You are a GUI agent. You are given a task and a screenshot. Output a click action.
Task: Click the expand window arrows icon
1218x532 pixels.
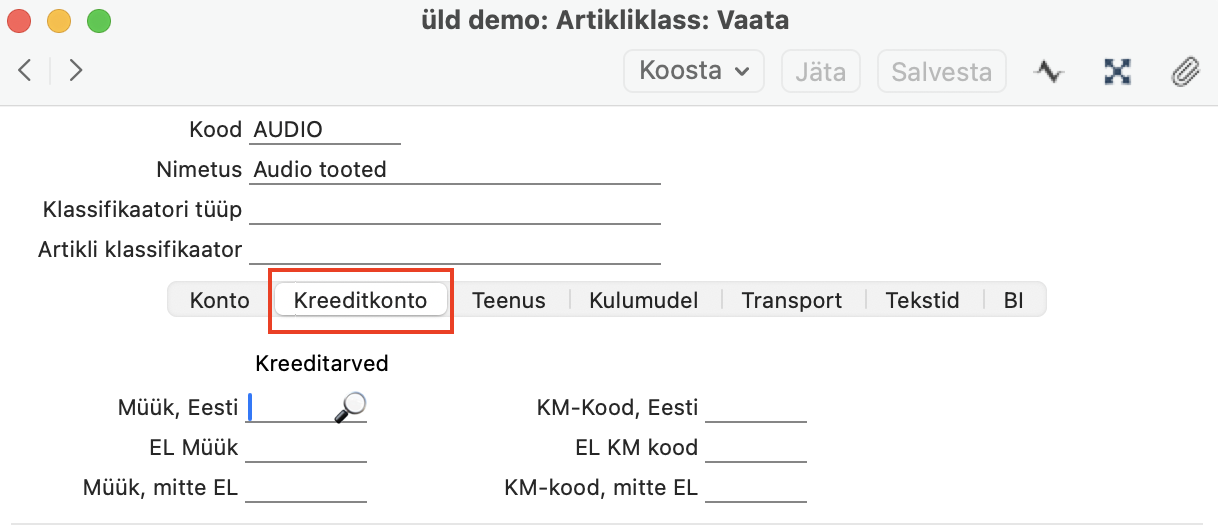point(1117,71)
